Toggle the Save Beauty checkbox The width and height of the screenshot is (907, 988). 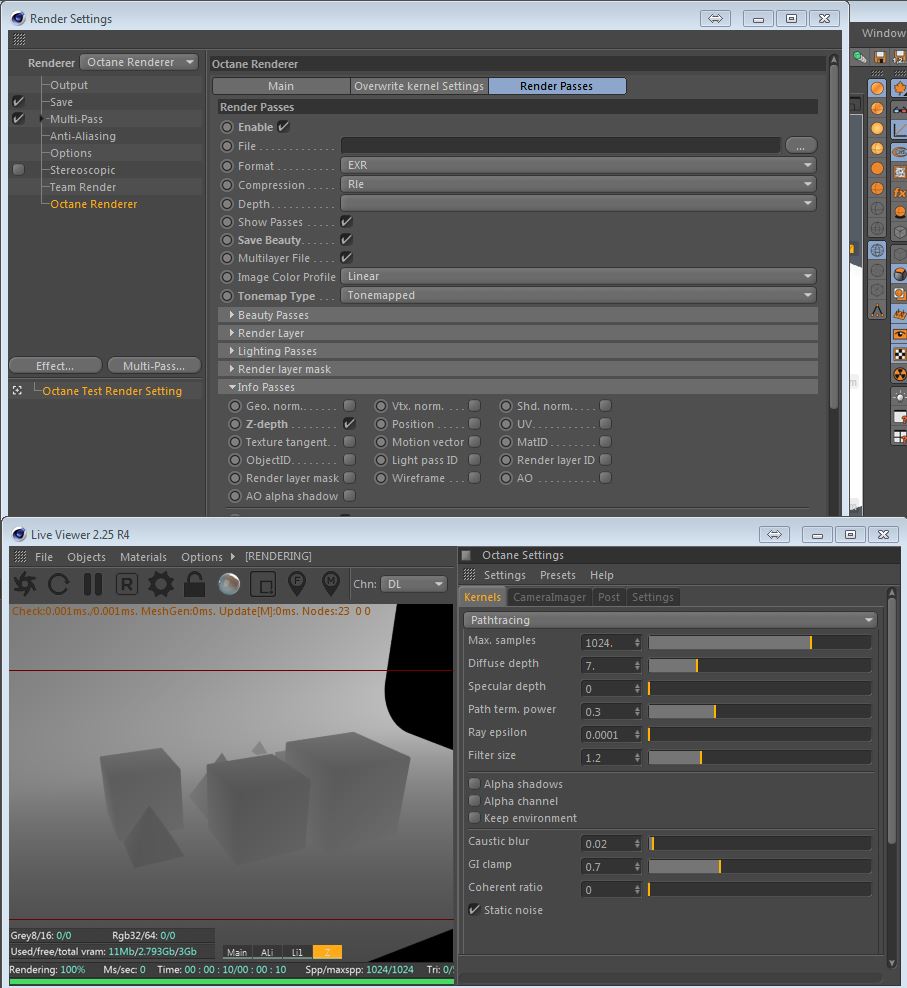click(346, 240)
